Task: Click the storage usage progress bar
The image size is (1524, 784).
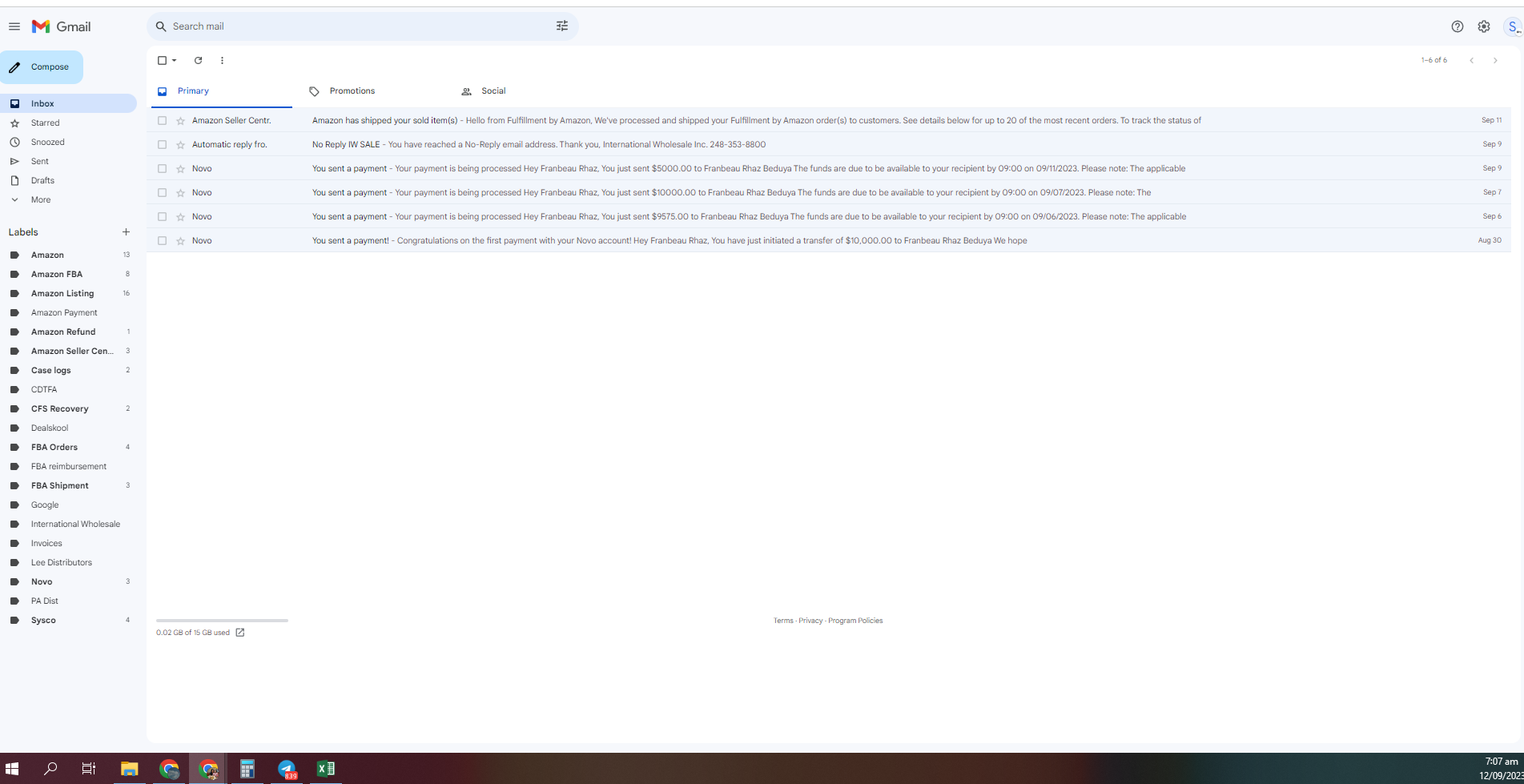Action: (x=222, y=621)
